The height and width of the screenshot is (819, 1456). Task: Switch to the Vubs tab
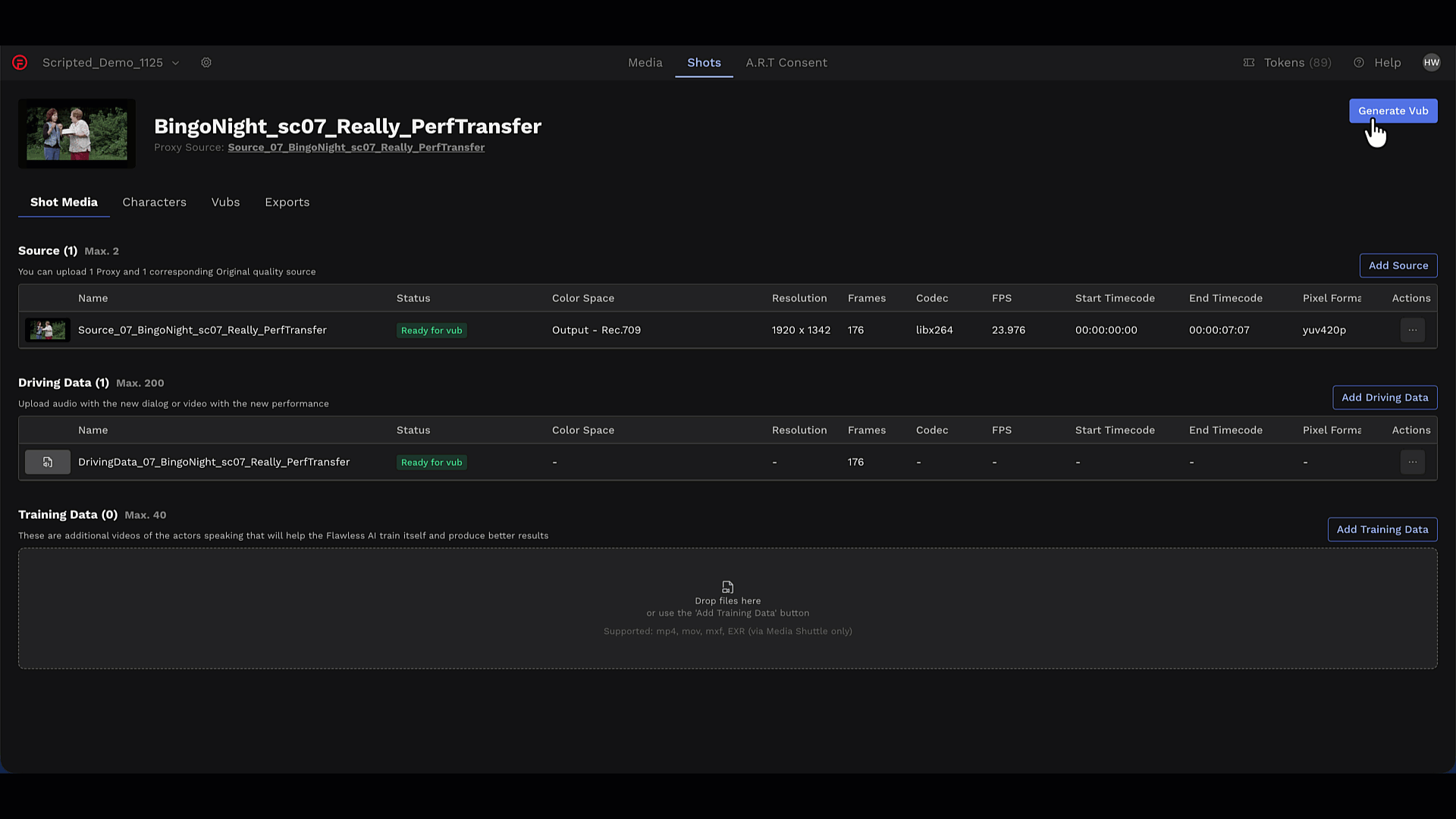click(225, 202)
